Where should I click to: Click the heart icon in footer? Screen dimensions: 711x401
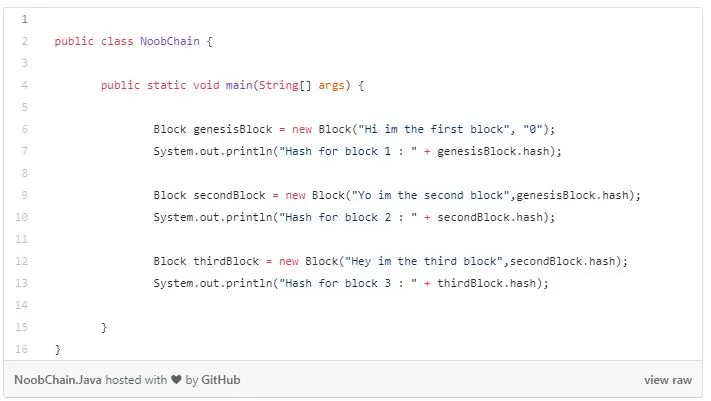(176, 380)
